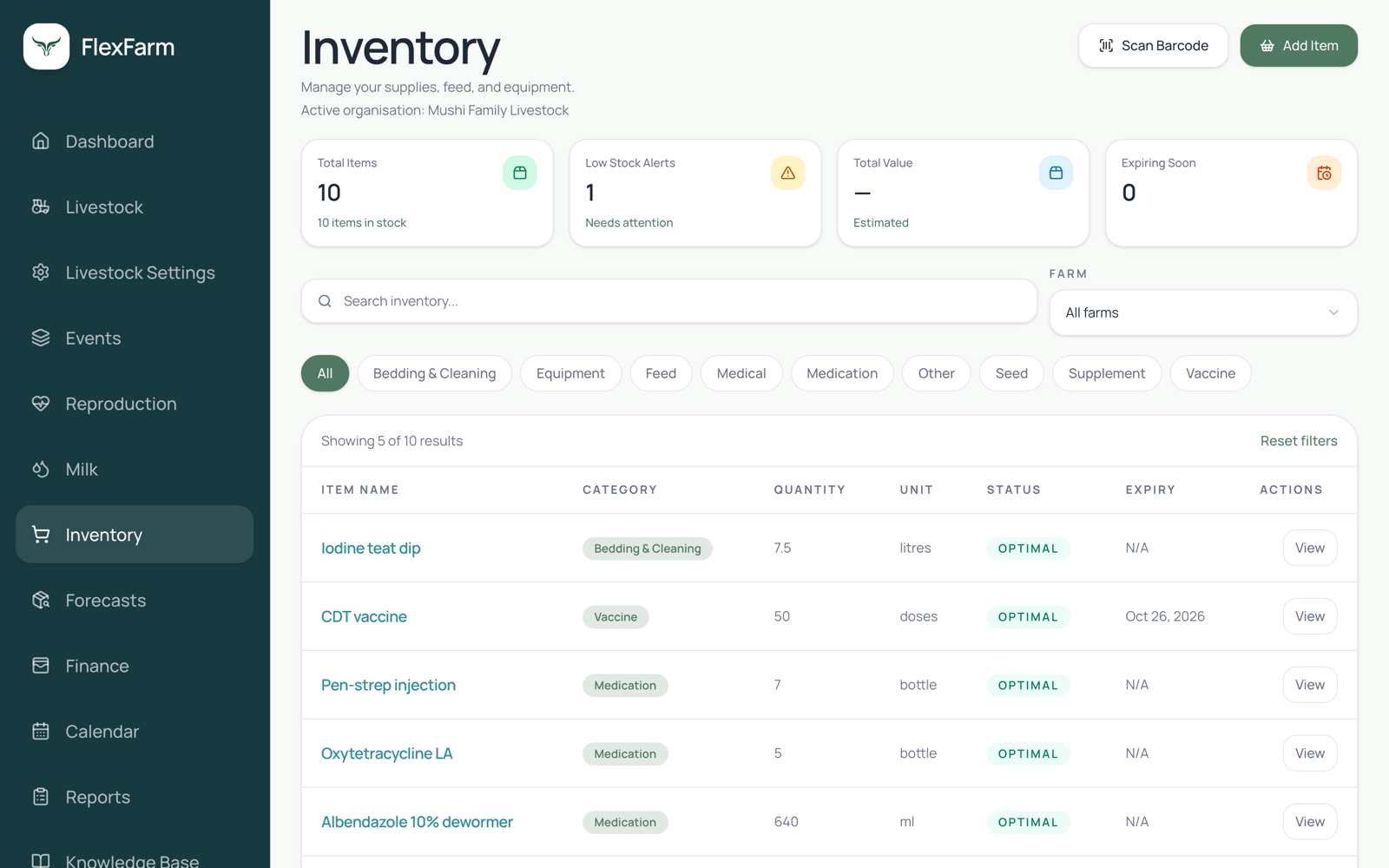Screen dimensions: 1389x868
Task: Click the Add Item button
Action: 1299,45
